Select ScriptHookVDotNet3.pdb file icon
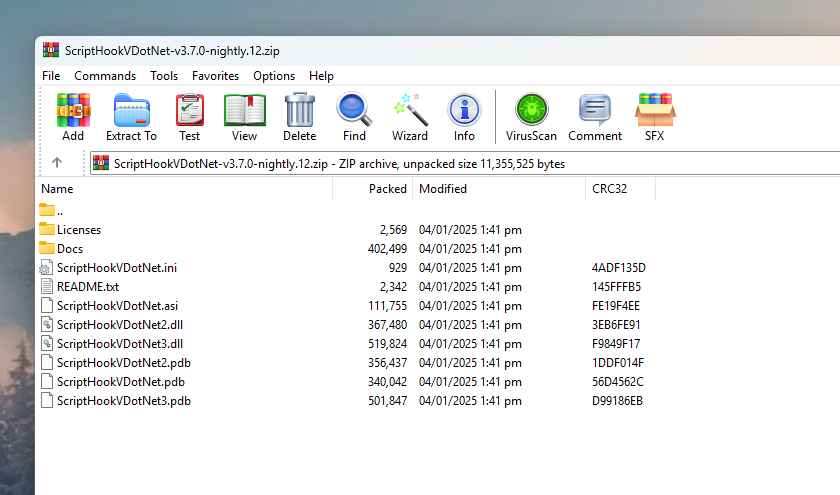 [47, 401]
